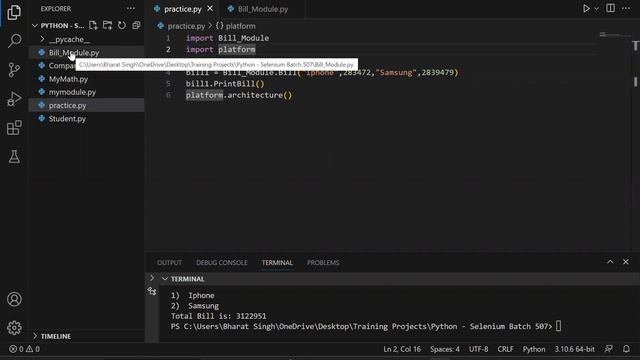Select the TERMINAL panel tab

coord(277,262)
